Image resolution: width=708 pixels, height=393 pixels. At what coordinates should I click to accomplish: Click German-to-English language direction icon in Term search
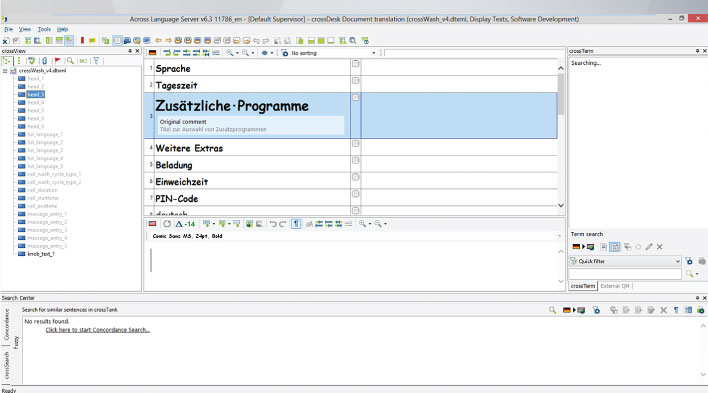pyautogui.click(x=583, y=247)
